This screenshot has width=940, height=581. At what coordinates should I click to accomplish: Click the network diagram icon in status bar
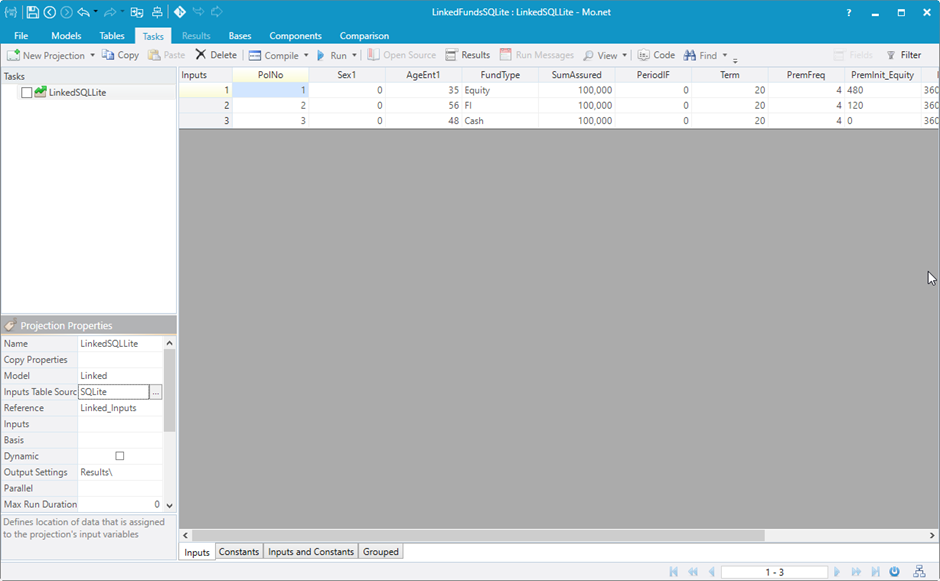click(x=918, y=572)
